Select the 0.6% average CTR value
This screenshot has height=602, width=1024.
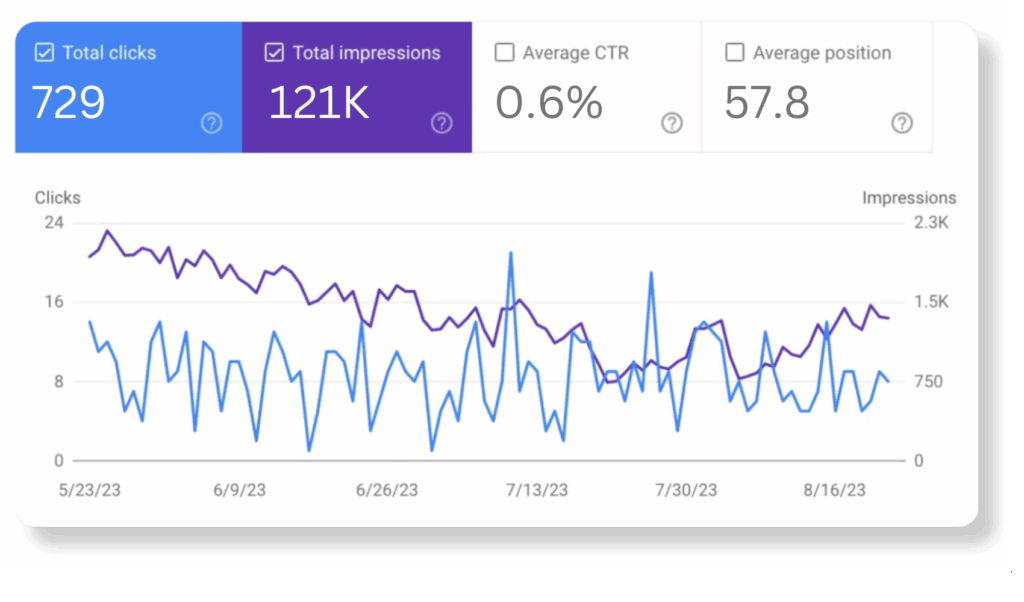(x=549, y=102)
